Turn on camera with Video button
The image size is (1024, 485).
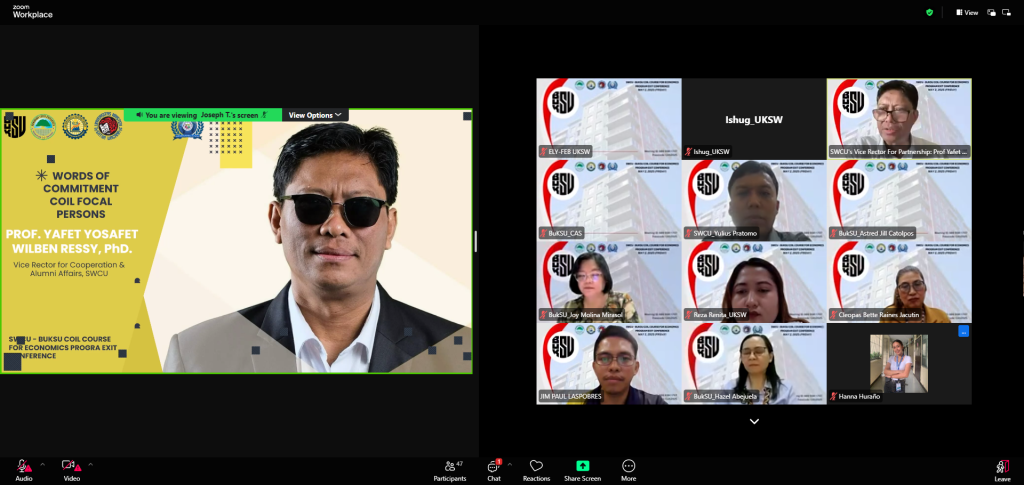71,470
